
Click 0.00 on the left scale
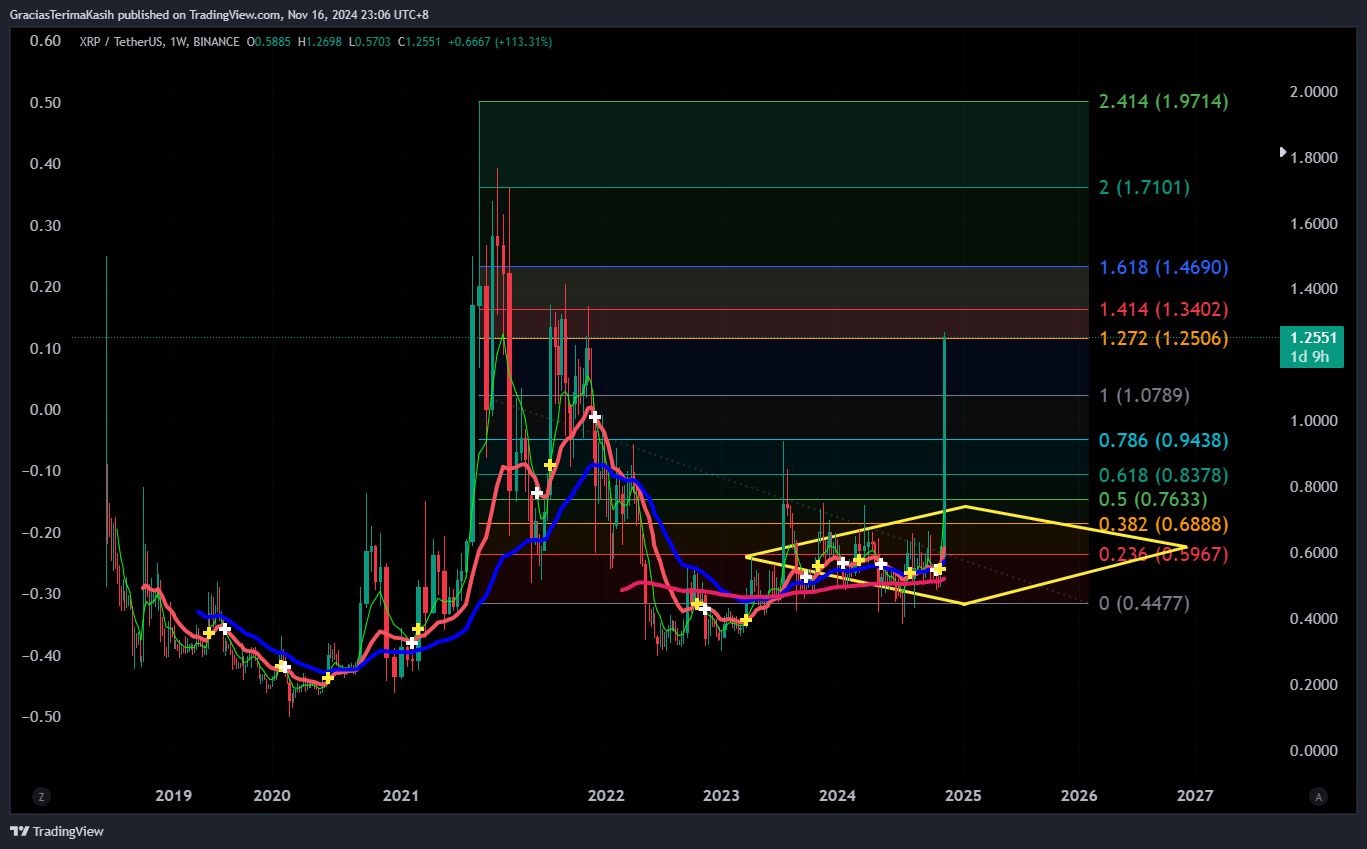point(45,409)
